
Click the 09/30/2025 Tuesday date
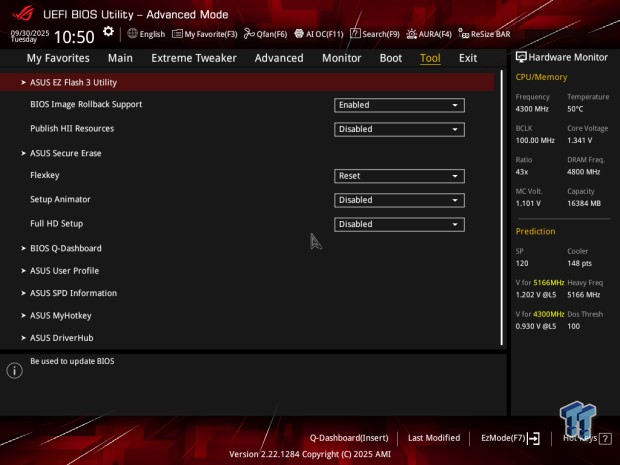point(30,36)
